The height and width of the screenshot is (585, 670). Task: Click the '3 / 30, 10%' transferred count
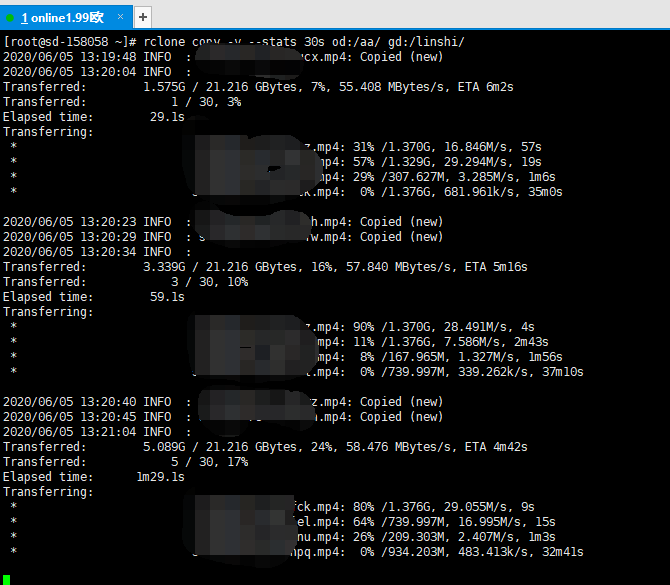(x=209, y=282)
